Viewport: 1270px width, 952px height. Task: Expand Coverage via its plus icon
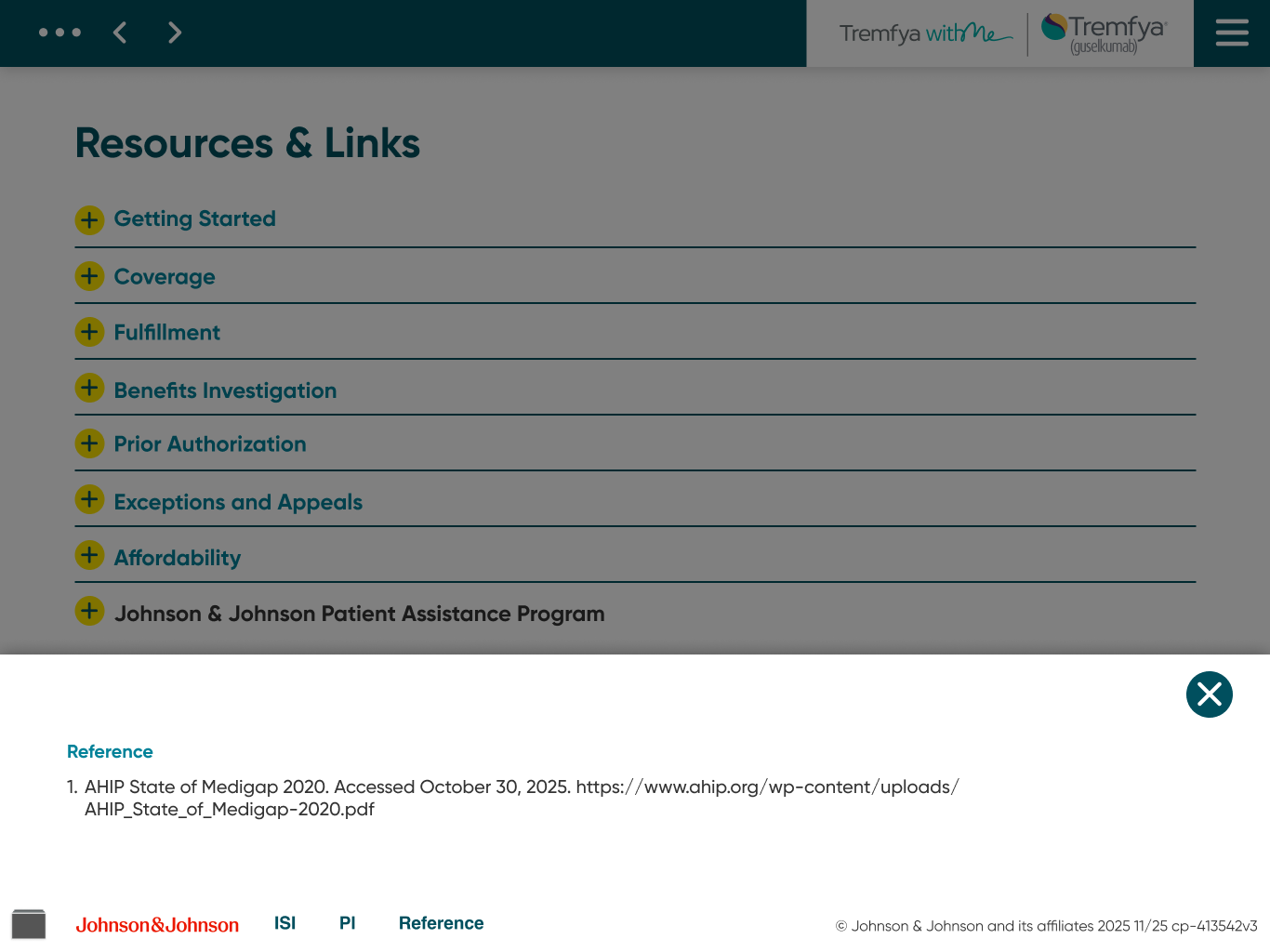89,276
